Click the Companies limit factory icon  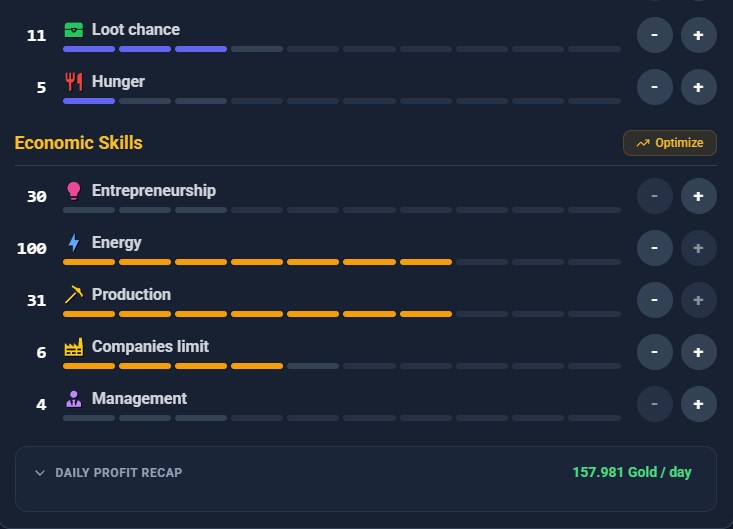click(74, 347)
